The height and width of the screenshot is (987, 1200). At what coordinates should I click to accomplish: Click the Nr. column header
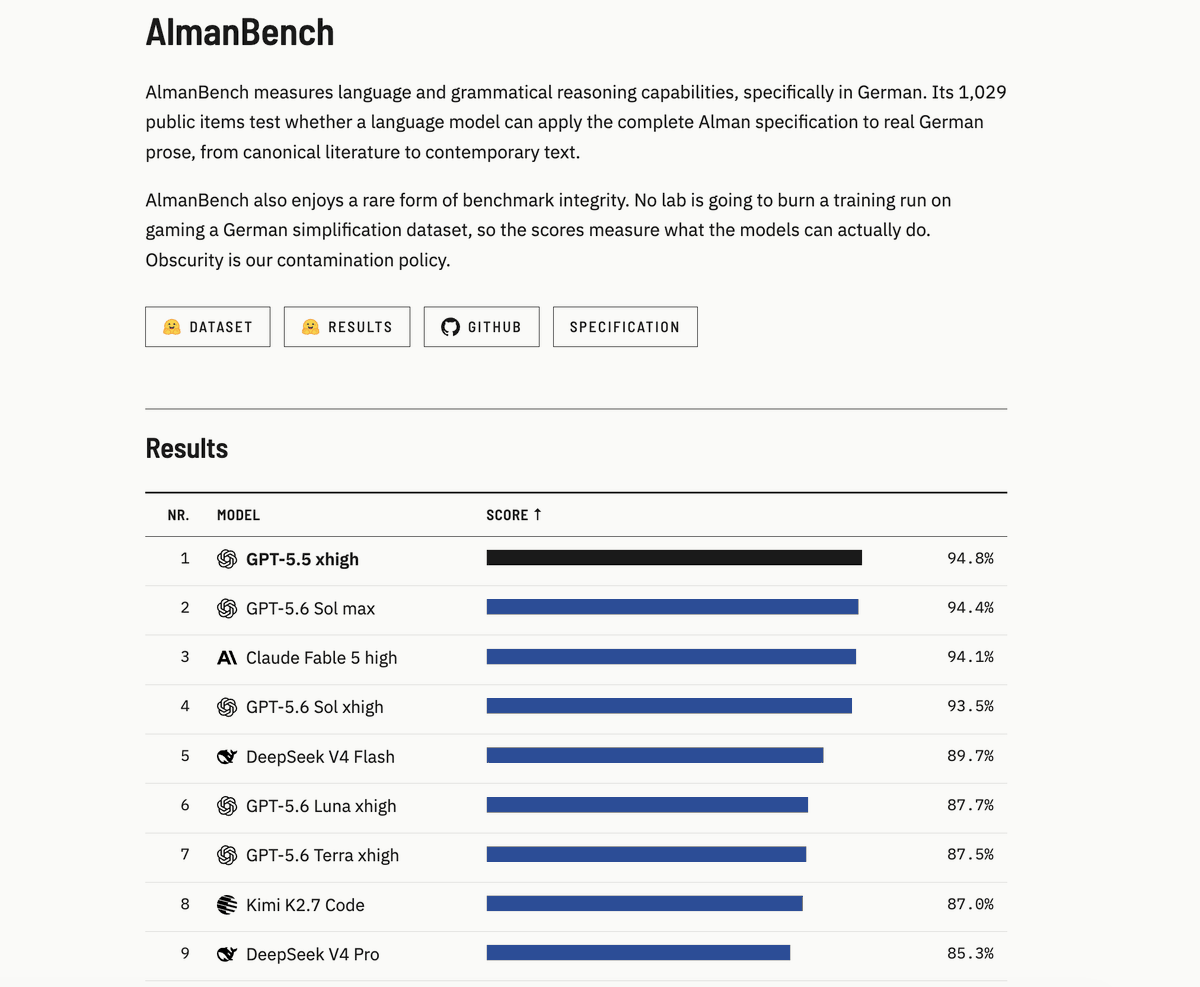point(179,515)
